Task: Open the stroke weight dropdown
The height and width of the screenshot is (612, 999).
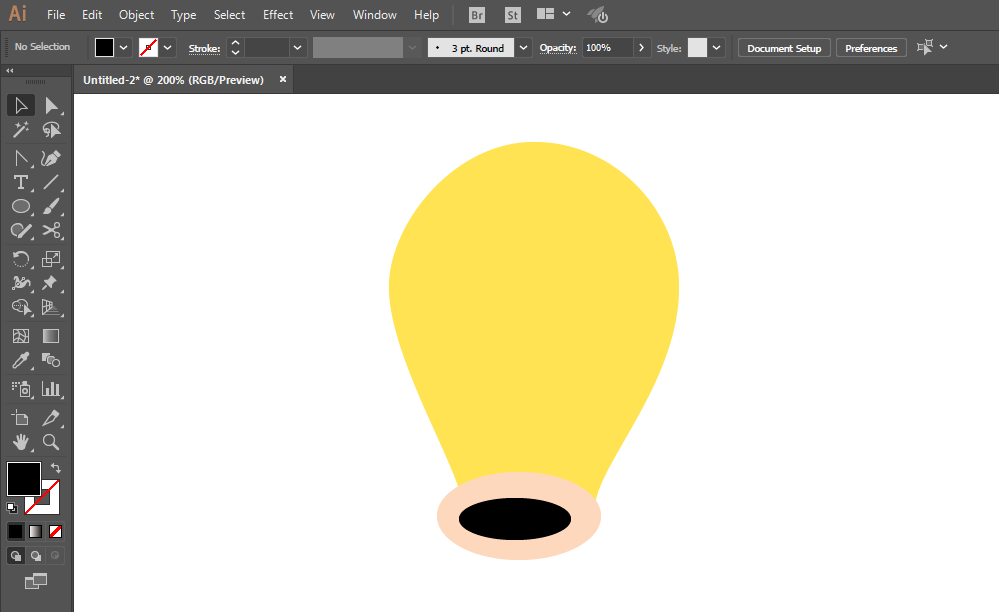Action: tap(297, 48)
